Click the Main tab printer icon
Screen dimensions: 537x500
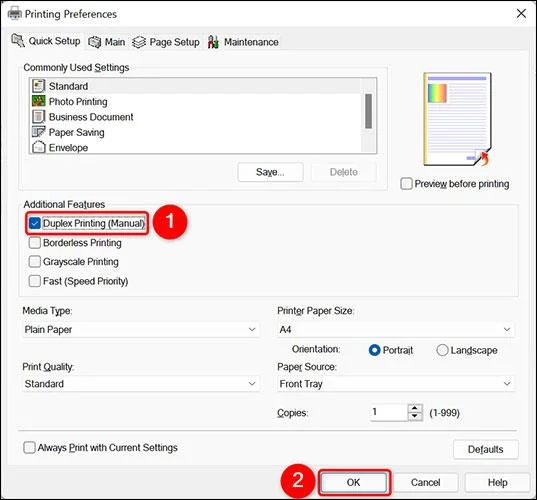(x=95, y=42)
